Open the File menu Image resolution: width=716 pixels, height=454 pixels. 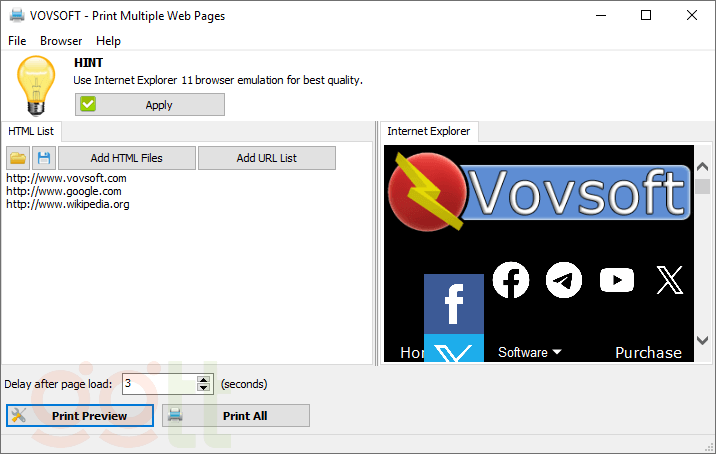pos(17,41)
